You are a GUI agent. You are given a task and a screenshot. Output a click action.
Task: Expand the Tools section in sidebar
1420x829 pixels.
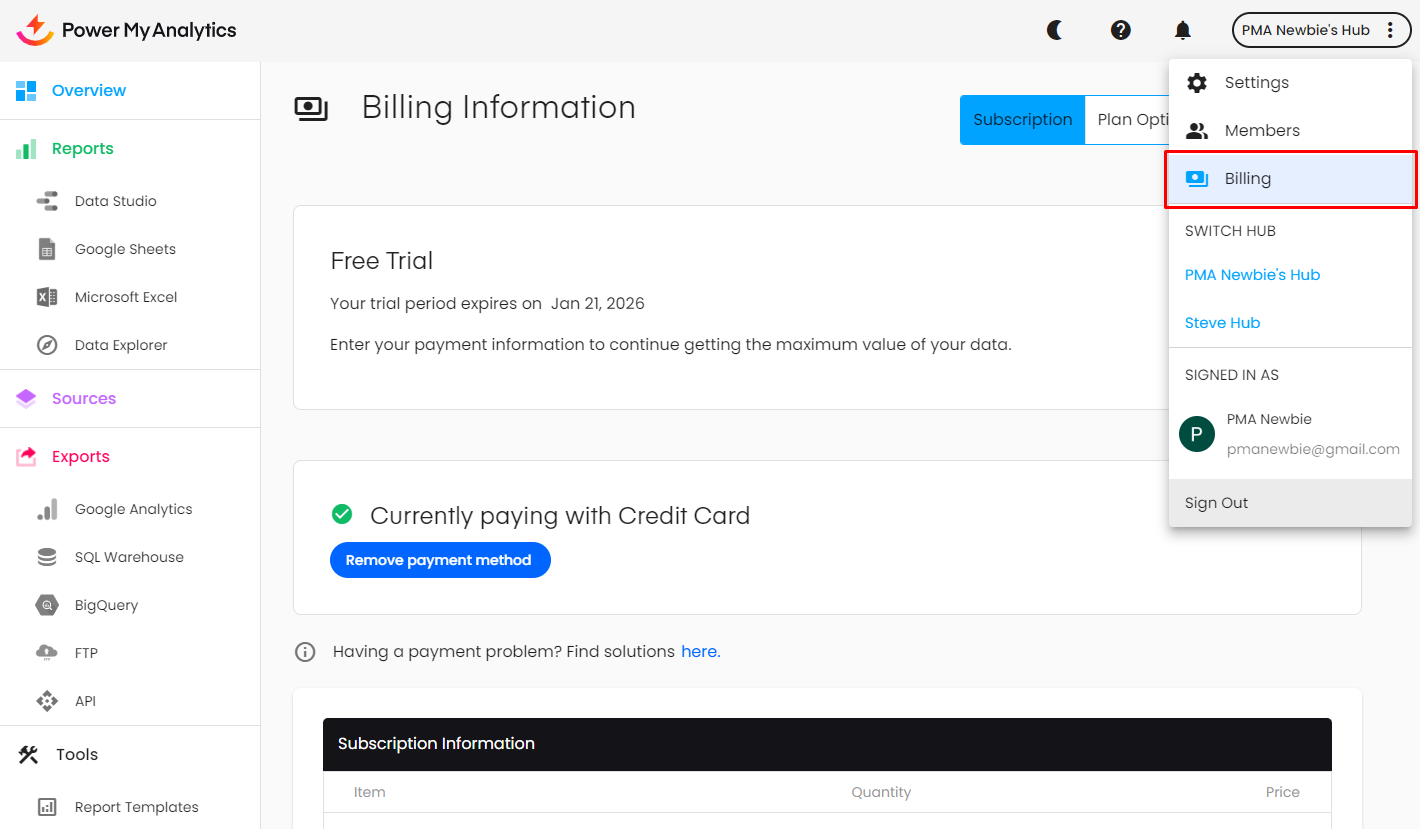click(76, 755)
